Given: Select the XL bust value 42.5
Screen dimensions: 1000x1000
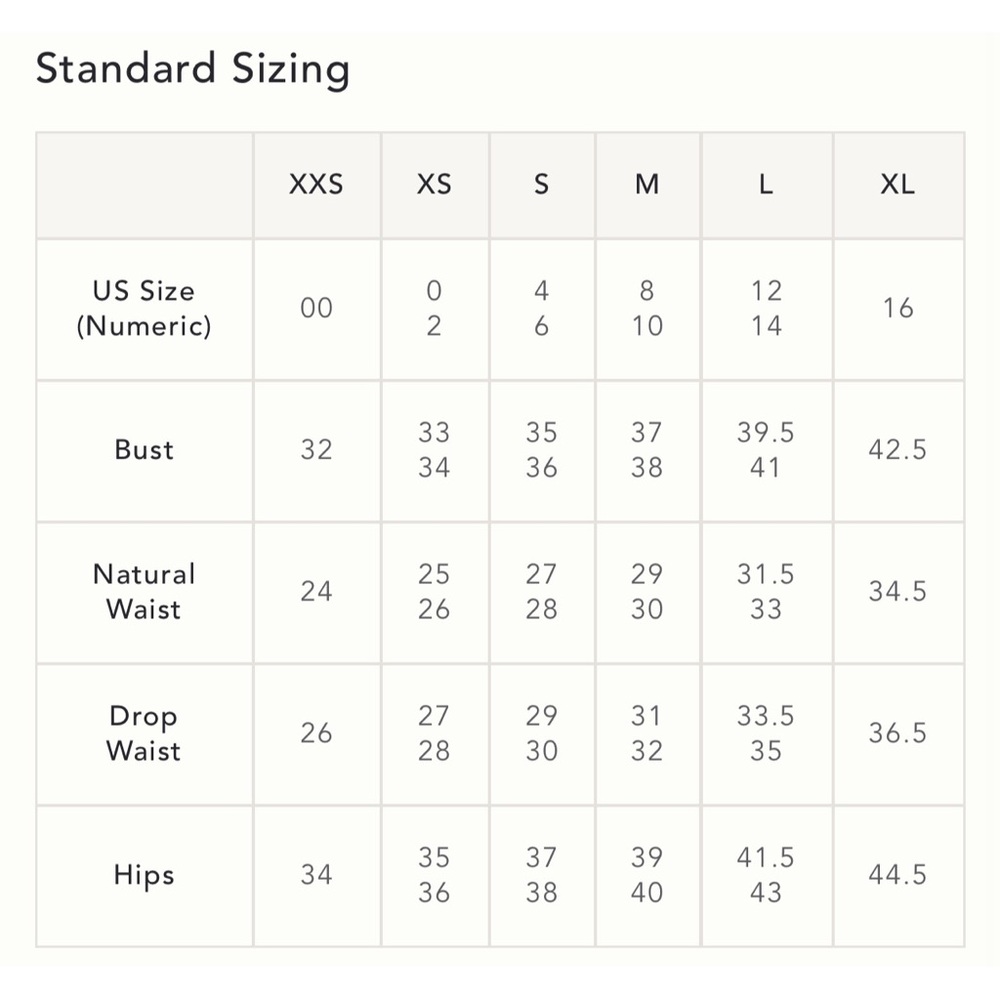Looking at the screenshot, I should (x=898, y=450).
